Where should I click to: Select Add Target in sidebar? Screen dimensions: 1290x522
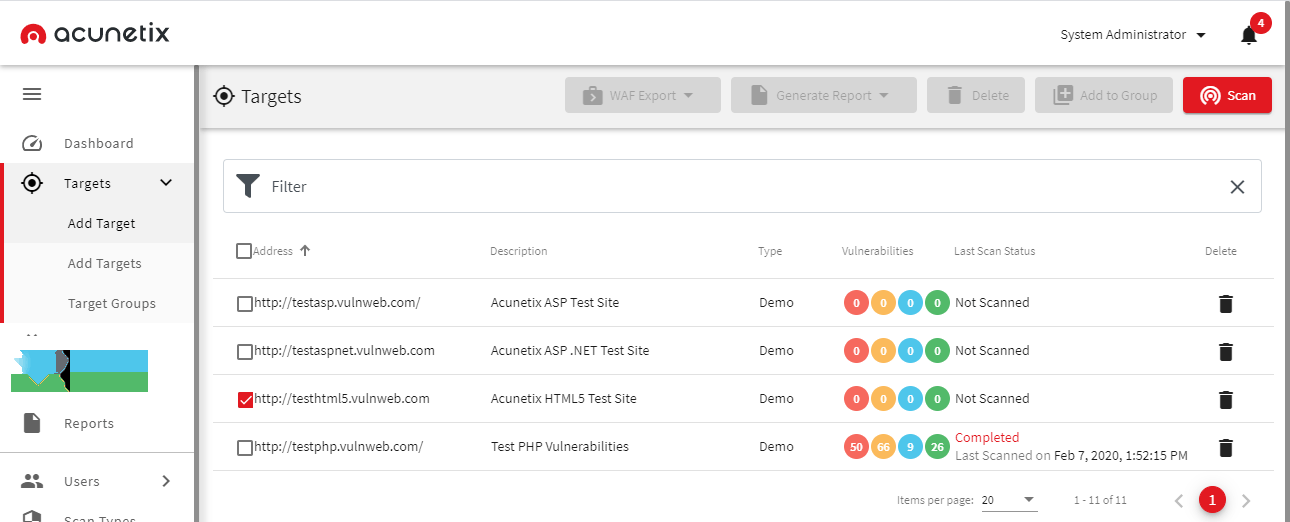[x=101, y=223]
